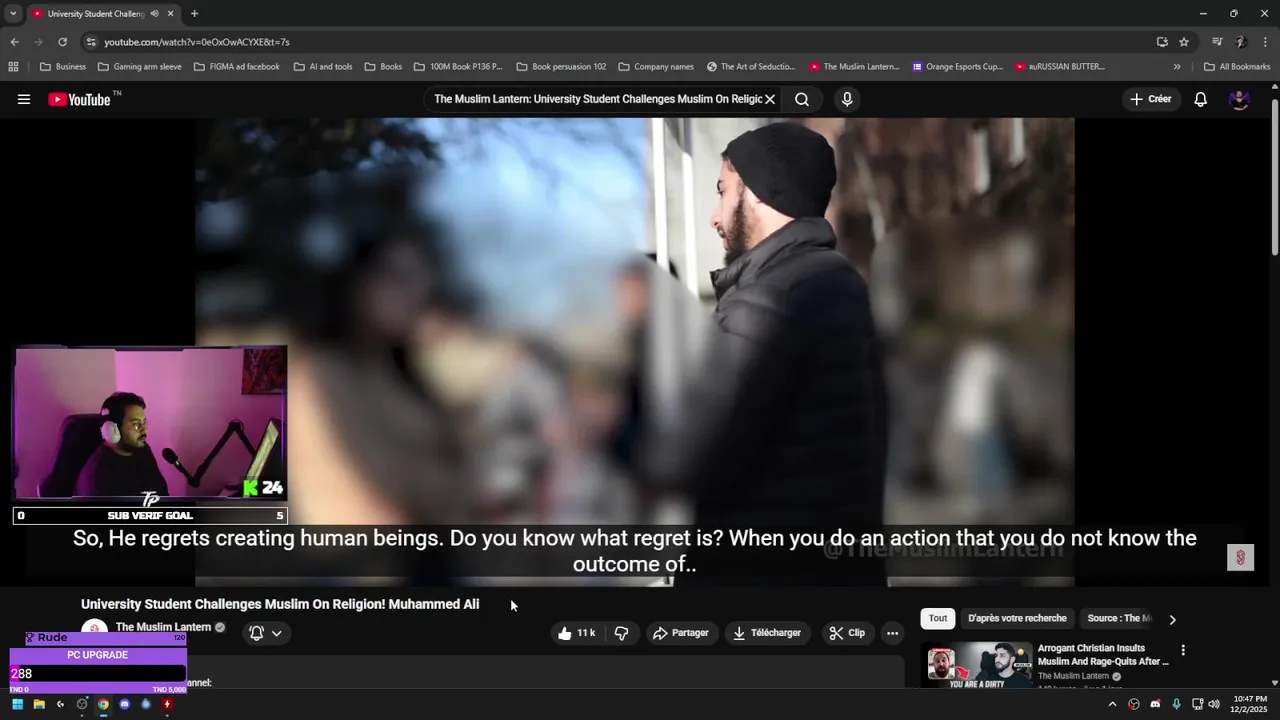1280x720 pixels.
Task: Open File Explorer from taskbar
Action: (39, 704)
